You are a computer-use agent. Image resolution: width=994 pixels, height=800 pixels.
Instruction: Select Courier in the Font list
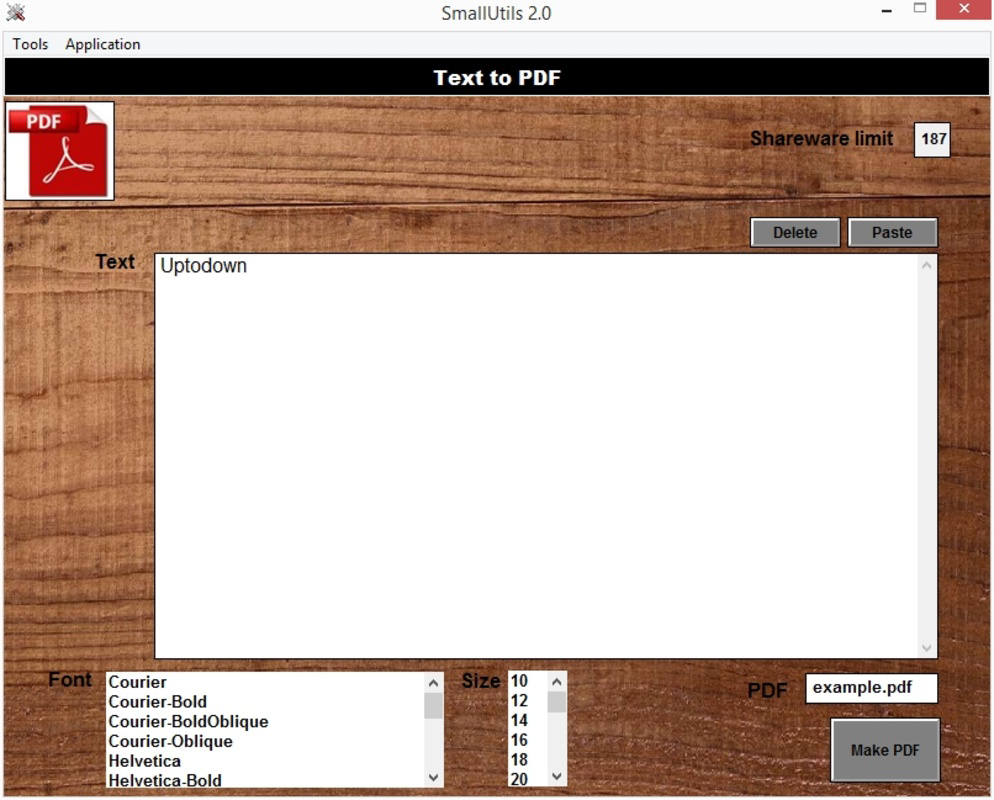point(265,682)
